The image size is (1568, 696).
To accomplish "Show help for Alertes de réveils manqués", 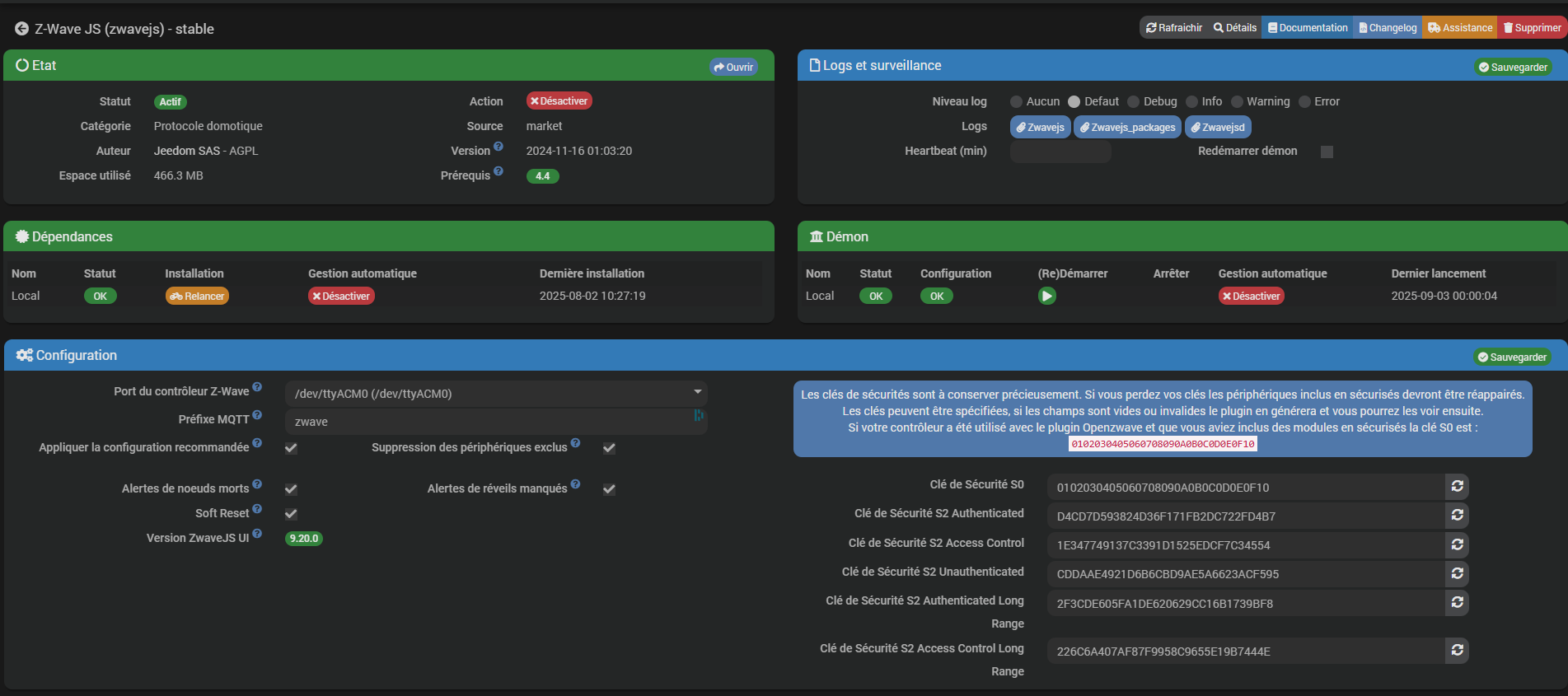I will click(x=575, y=484).
